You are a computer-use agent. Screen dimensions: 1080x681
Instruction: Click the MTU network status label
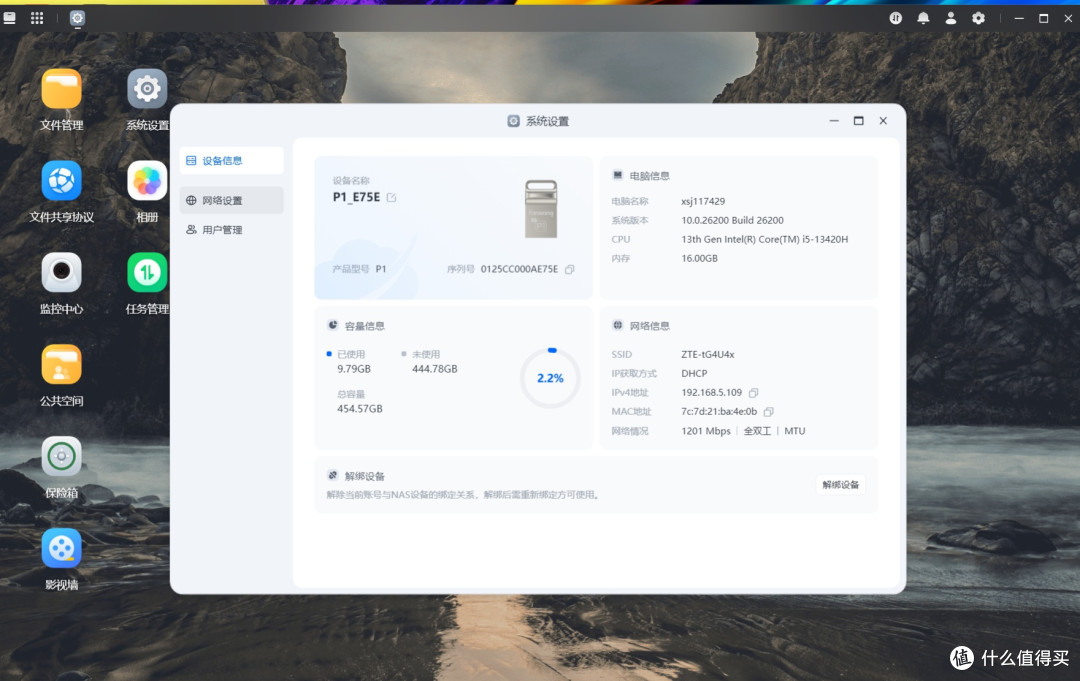(x=794, y=431)
